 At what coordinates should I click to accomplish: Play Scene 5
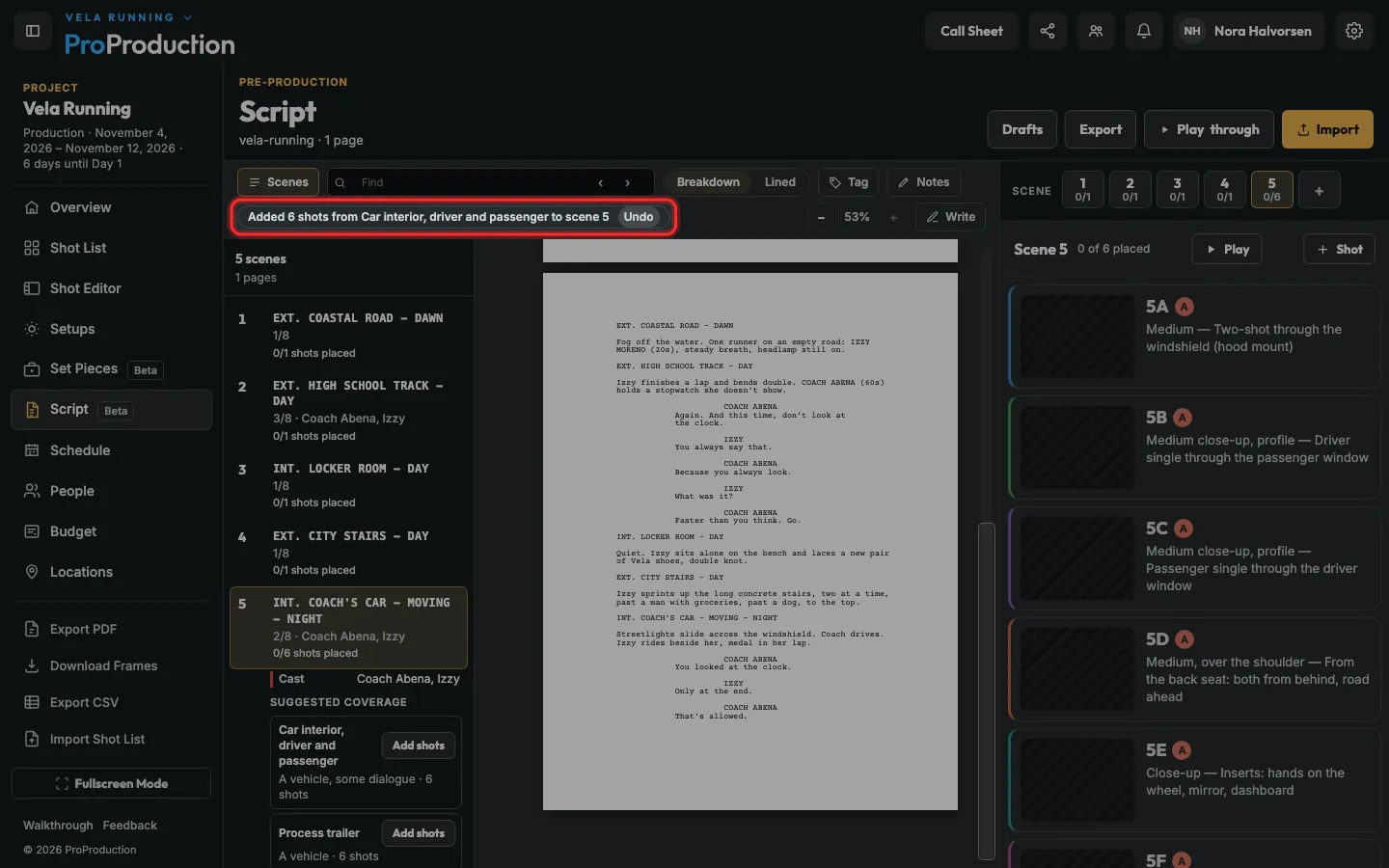tap(1227, 249)
